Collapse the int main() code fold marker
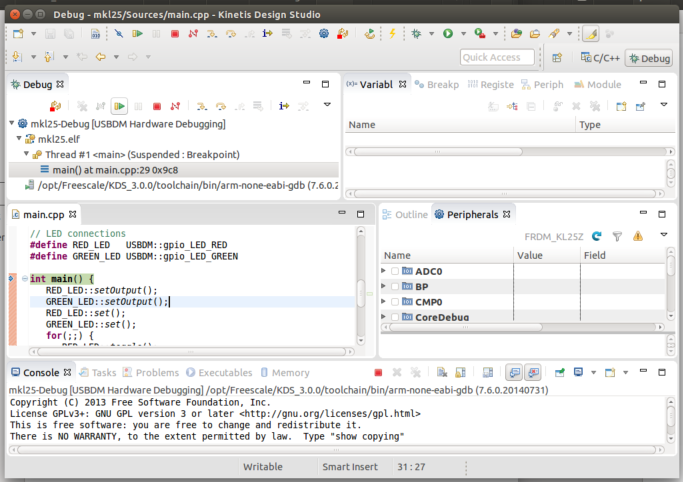Image resolution: width=683 pixels, height=482 pixels. click(25, 279)
